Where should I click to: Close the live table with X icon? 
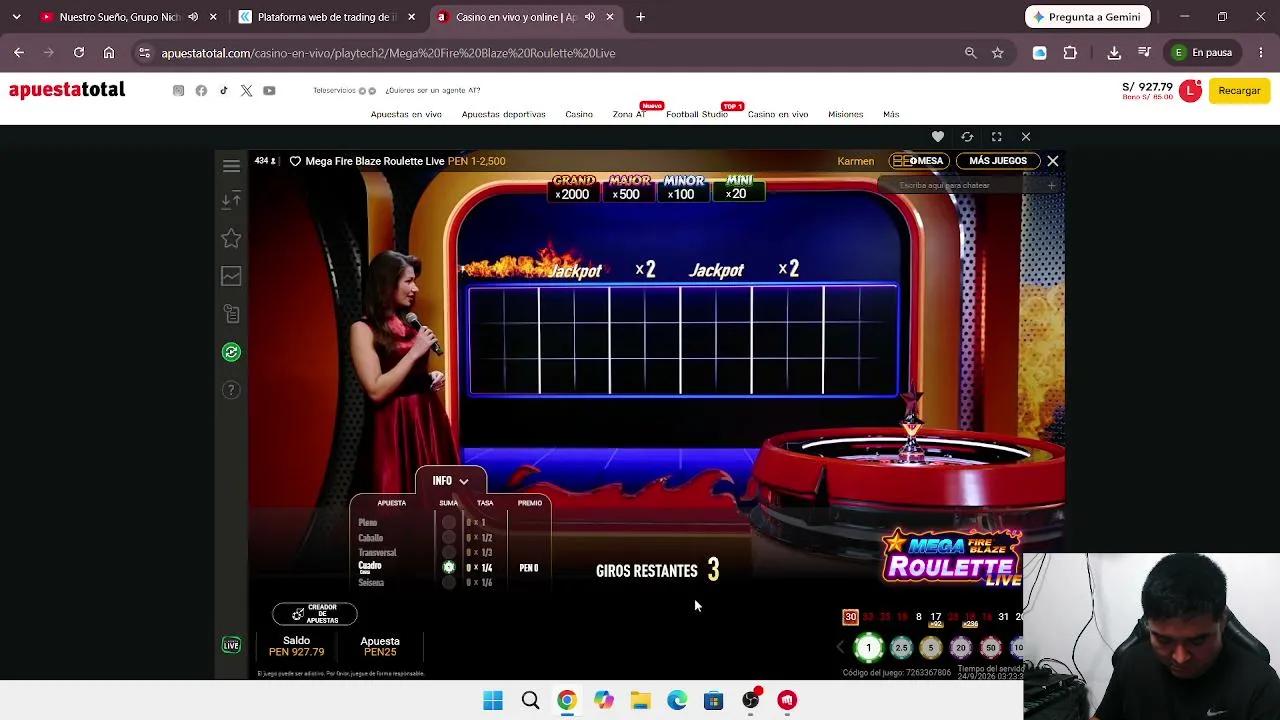tap(1053, 161)
